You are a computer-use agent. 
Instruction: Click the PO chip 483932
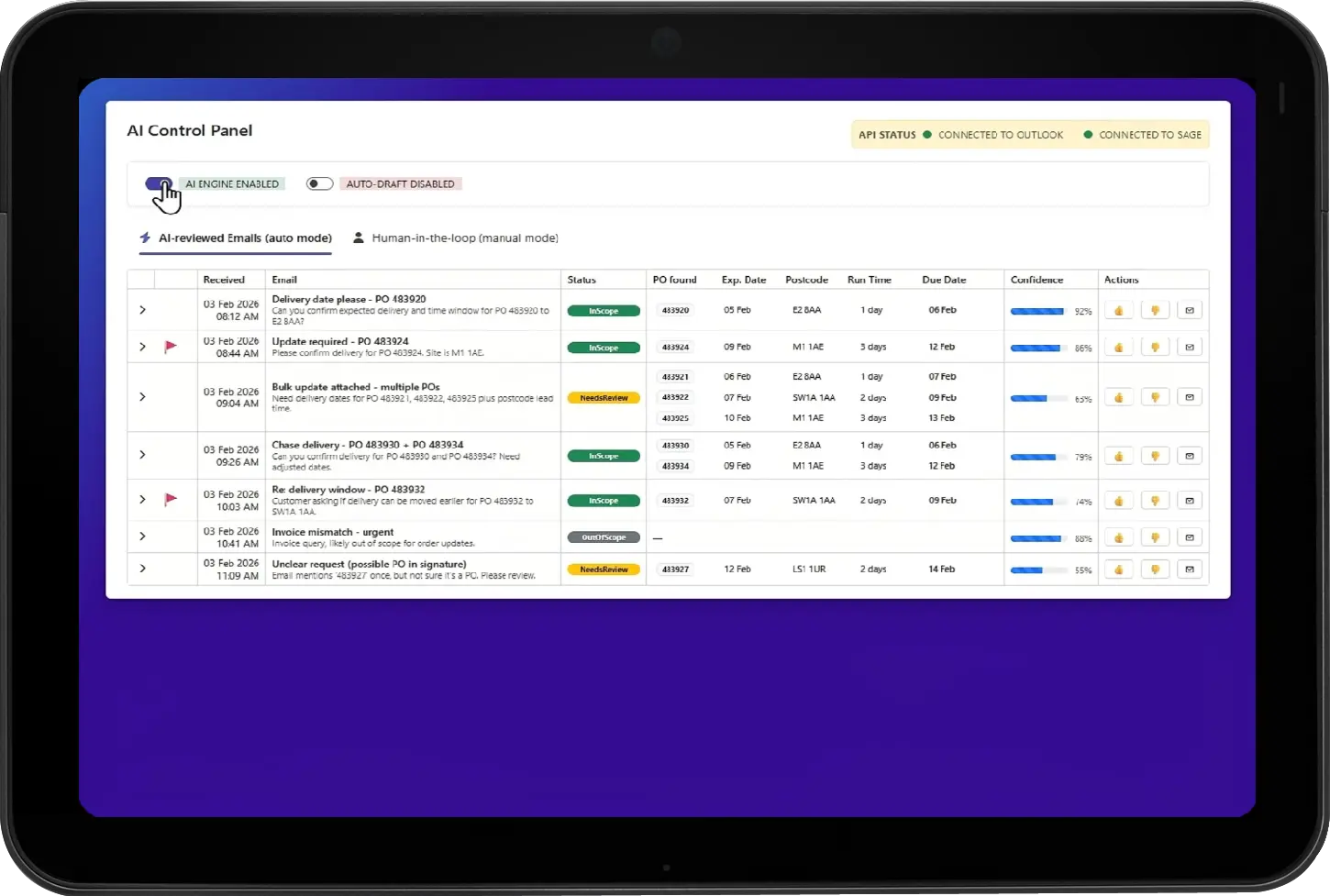(x=675, y=501)
